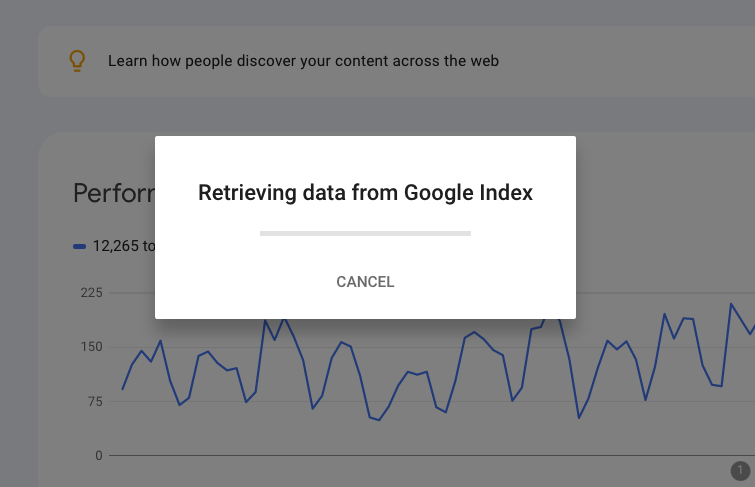
Task: Click the leftmost point of the blue line
Action: point(122,389)
